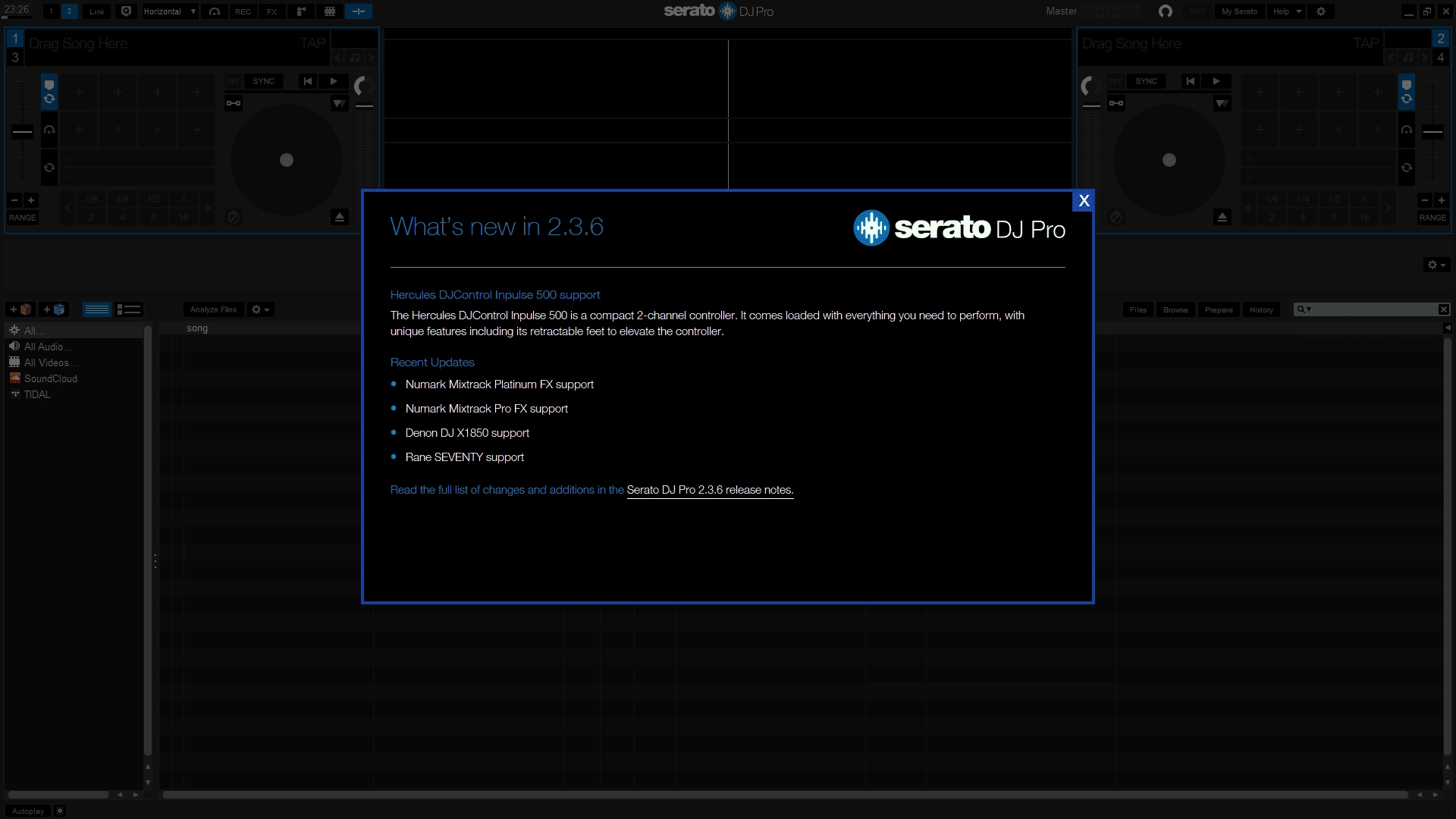Eject the track from left deck
This screenshot has height=819, width=1456.
[340, 218]
